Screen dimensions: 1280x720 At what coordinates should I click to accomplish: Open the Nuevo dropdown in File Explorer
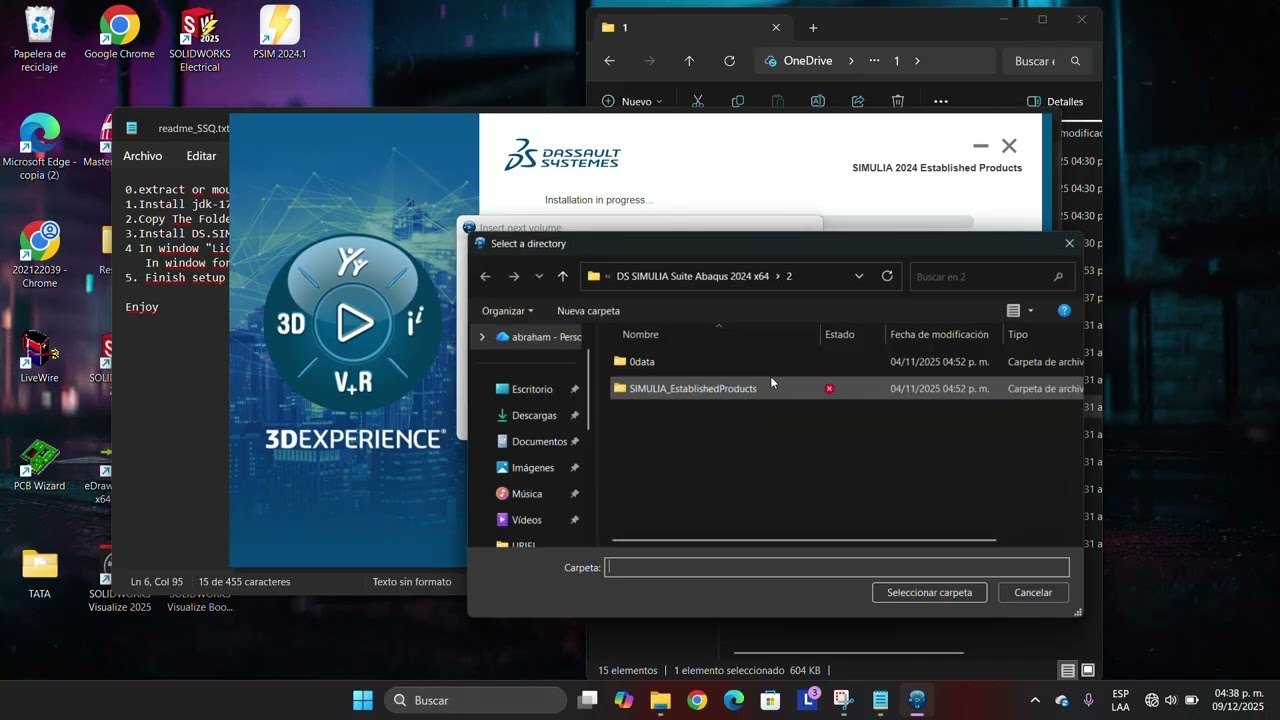[x=633, y=101]
